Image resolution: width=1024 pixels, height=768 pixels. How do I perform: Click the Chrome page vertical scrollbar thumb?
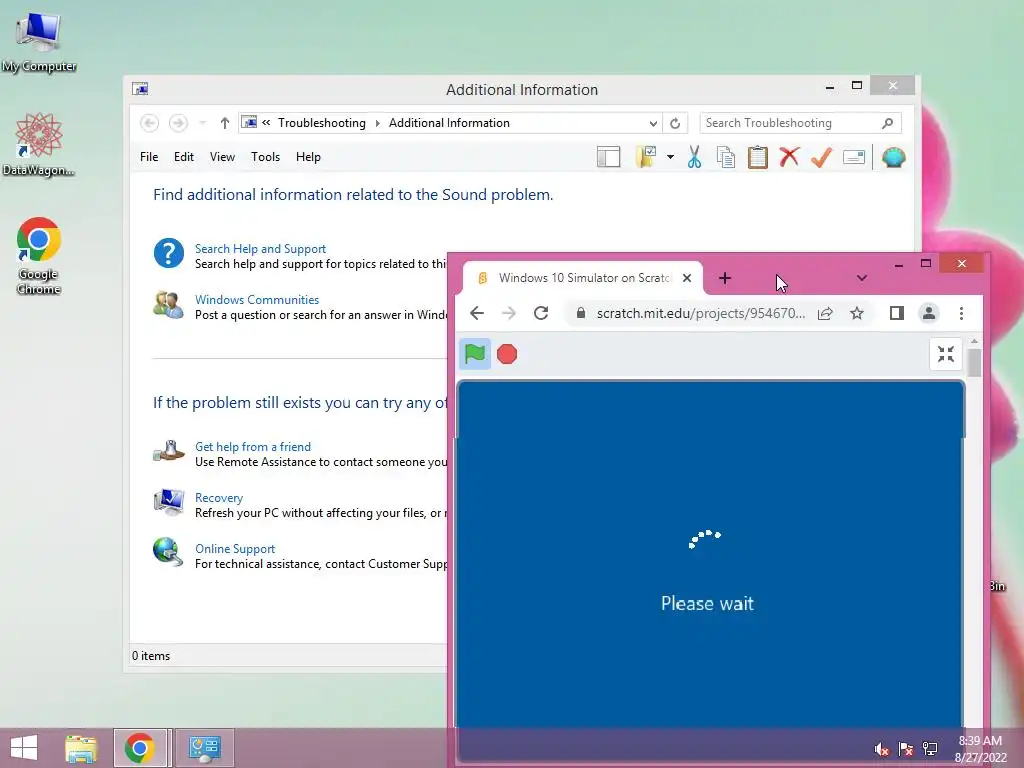[x=974, y=363]
